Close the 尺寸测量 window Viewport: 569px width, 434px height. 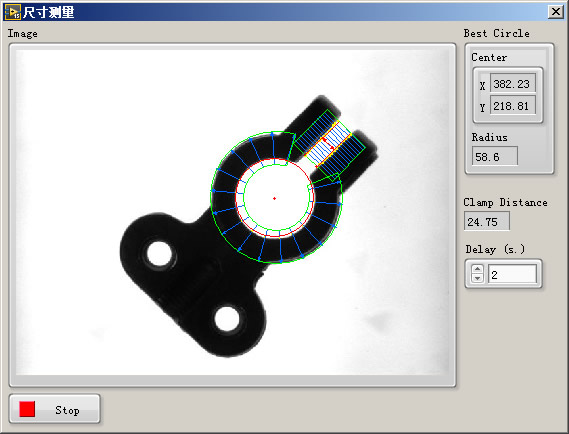point(556,12)
